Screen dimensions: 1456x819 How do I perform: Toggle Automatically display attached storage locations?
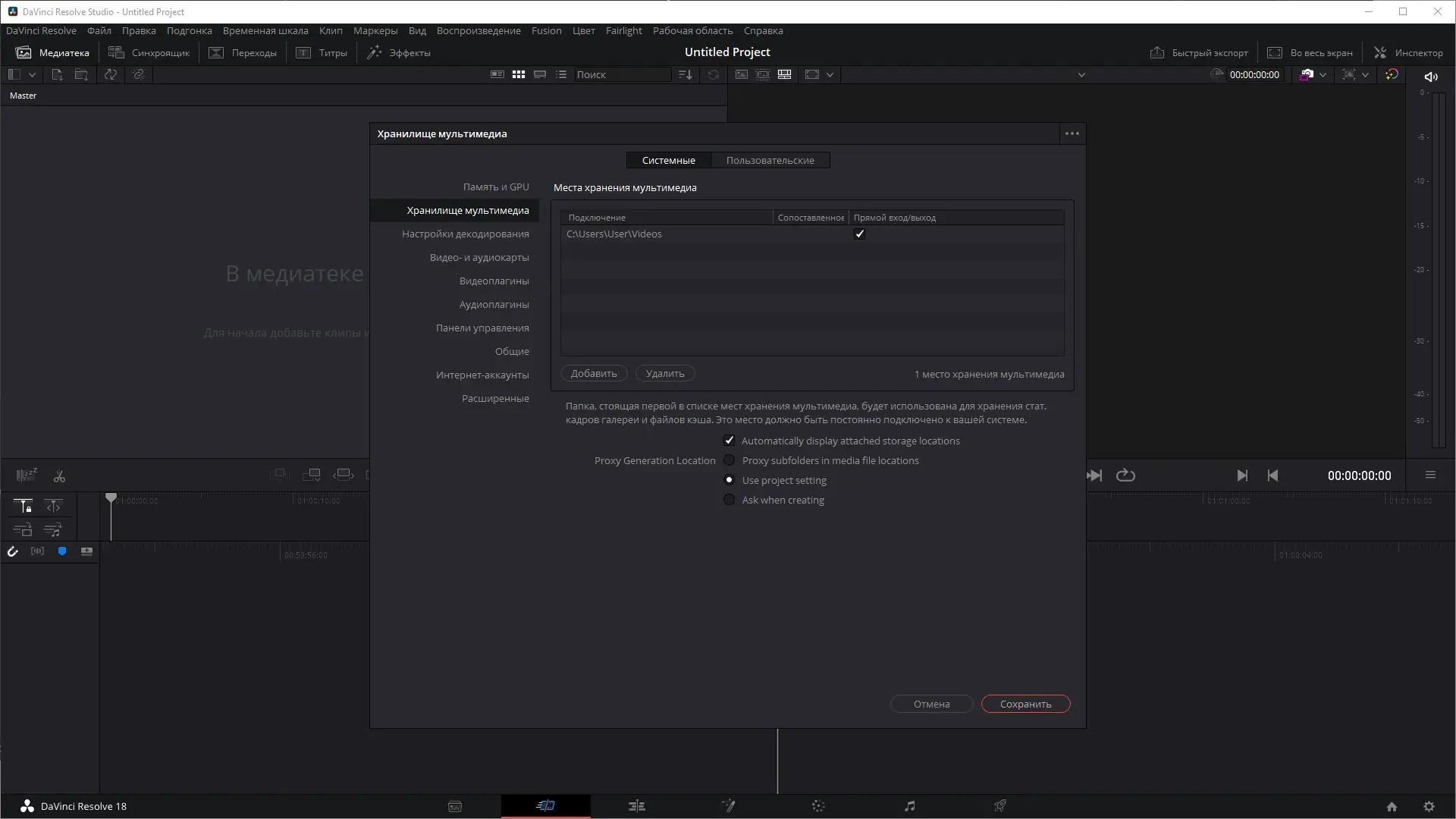730,441
